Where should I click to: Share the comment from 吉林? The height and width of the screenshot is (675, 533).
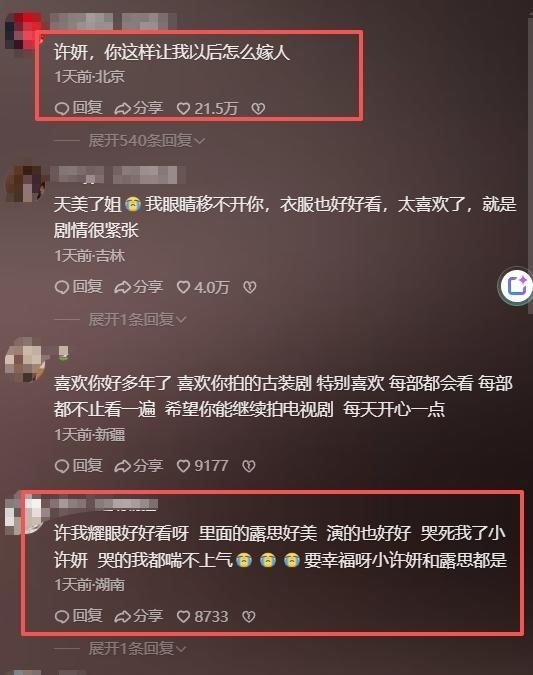point(139,287)
